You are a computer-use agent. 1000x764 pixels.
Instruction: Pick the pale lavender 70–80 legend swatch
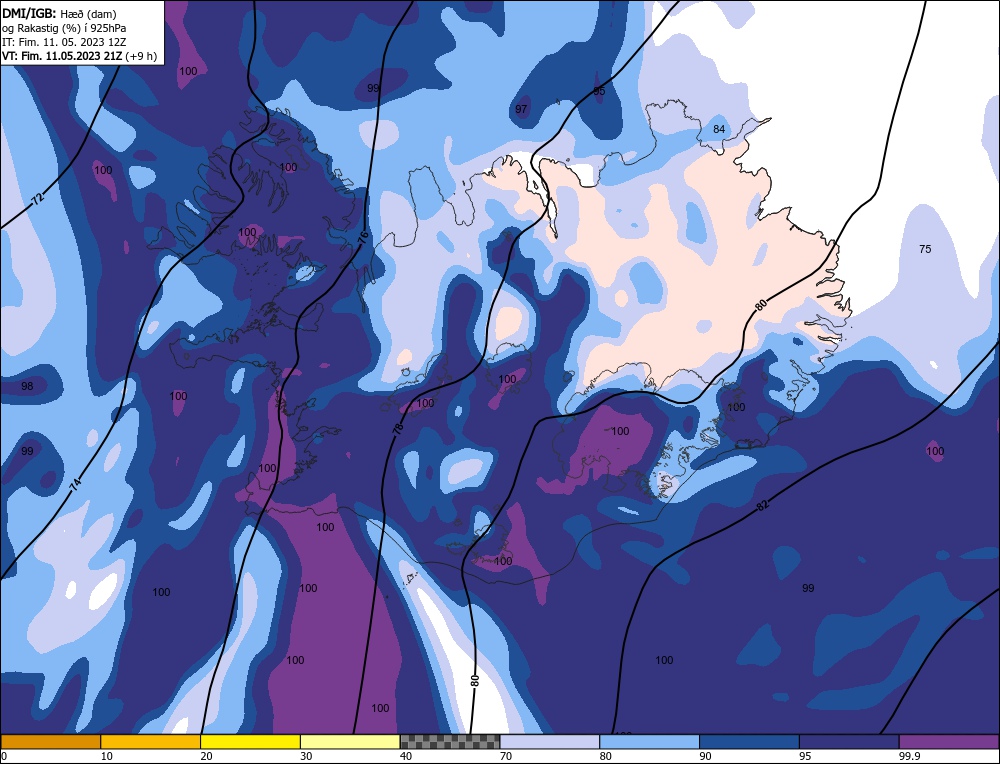click(550, 741)
